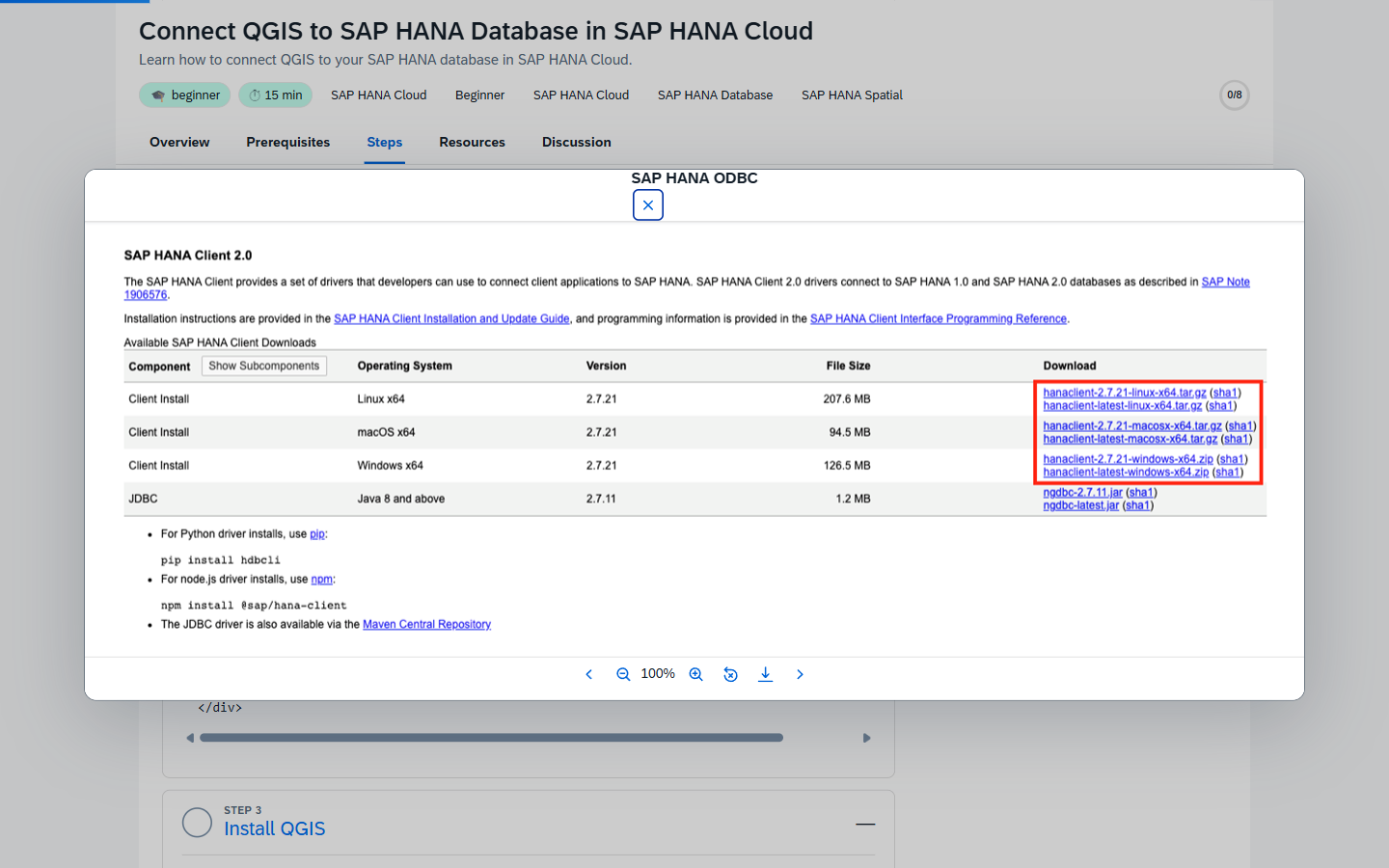Open the SAP HANA Spatial tag

852,95
